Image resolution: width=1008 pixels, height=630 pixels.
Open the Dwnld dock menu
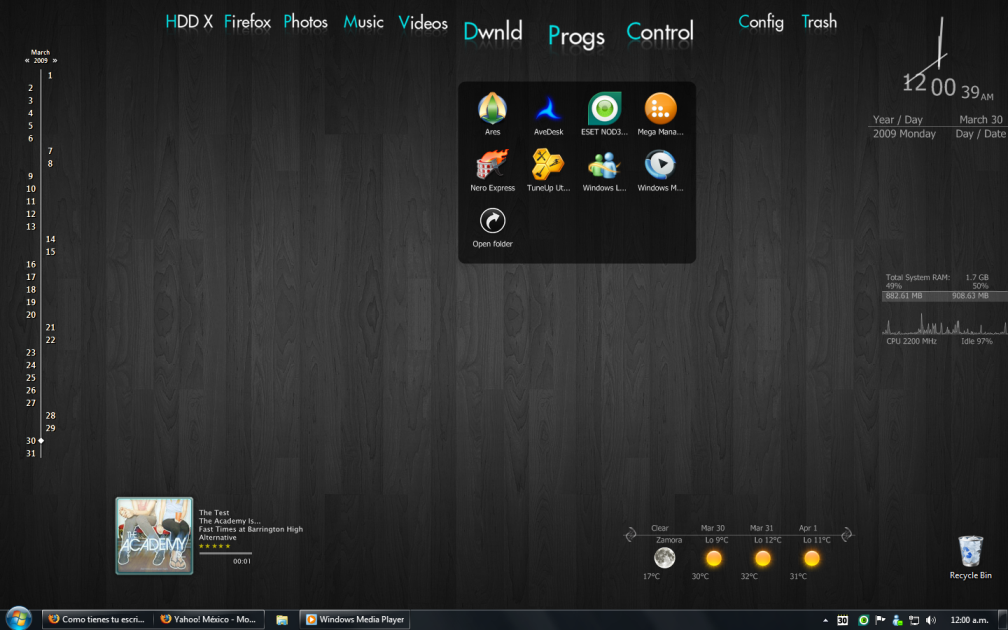pyautogui.click(x=493, y=32)
